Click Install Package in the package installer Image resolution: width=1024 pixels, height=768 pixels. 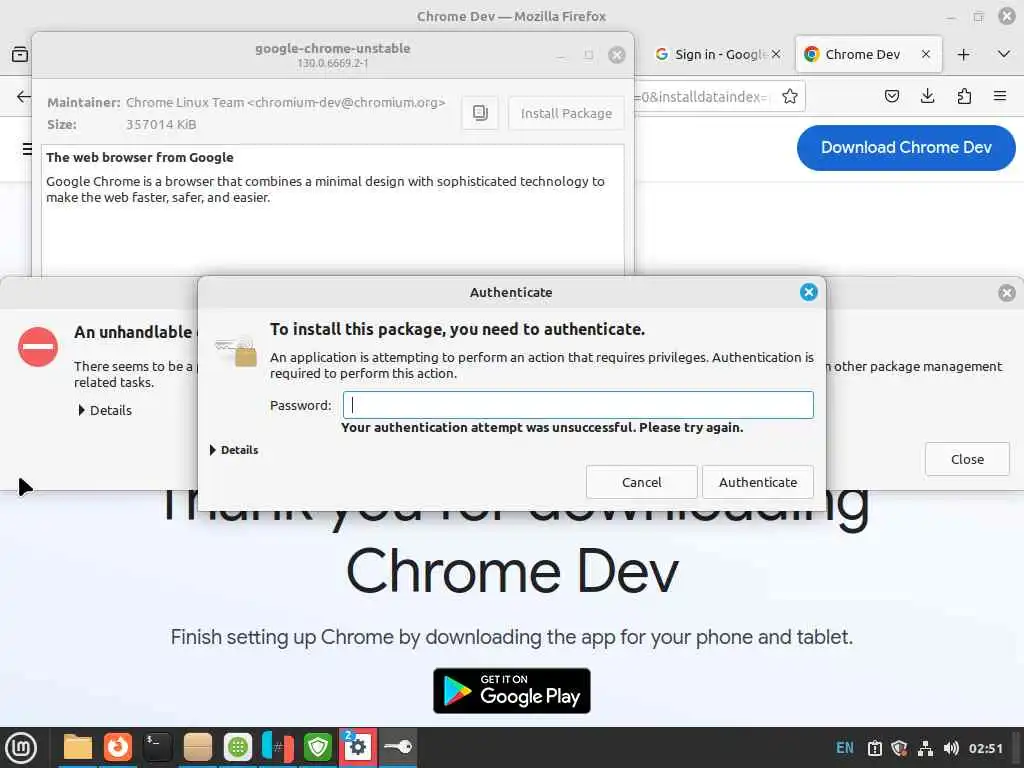[566, 113]
